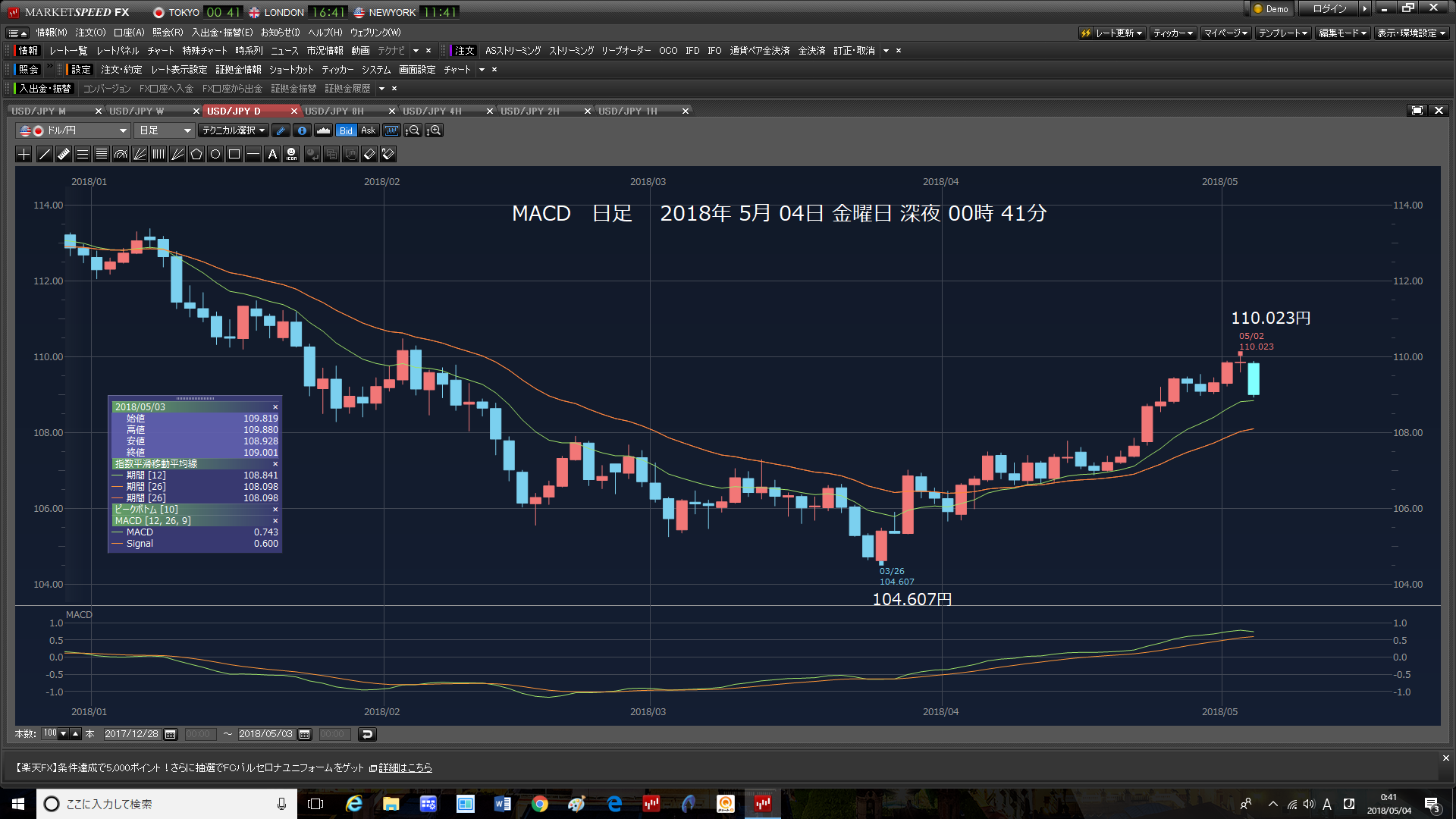Choose the circle shape drawing tool
This screenshot has height=819, width=1456.
(x=215, y=155)
